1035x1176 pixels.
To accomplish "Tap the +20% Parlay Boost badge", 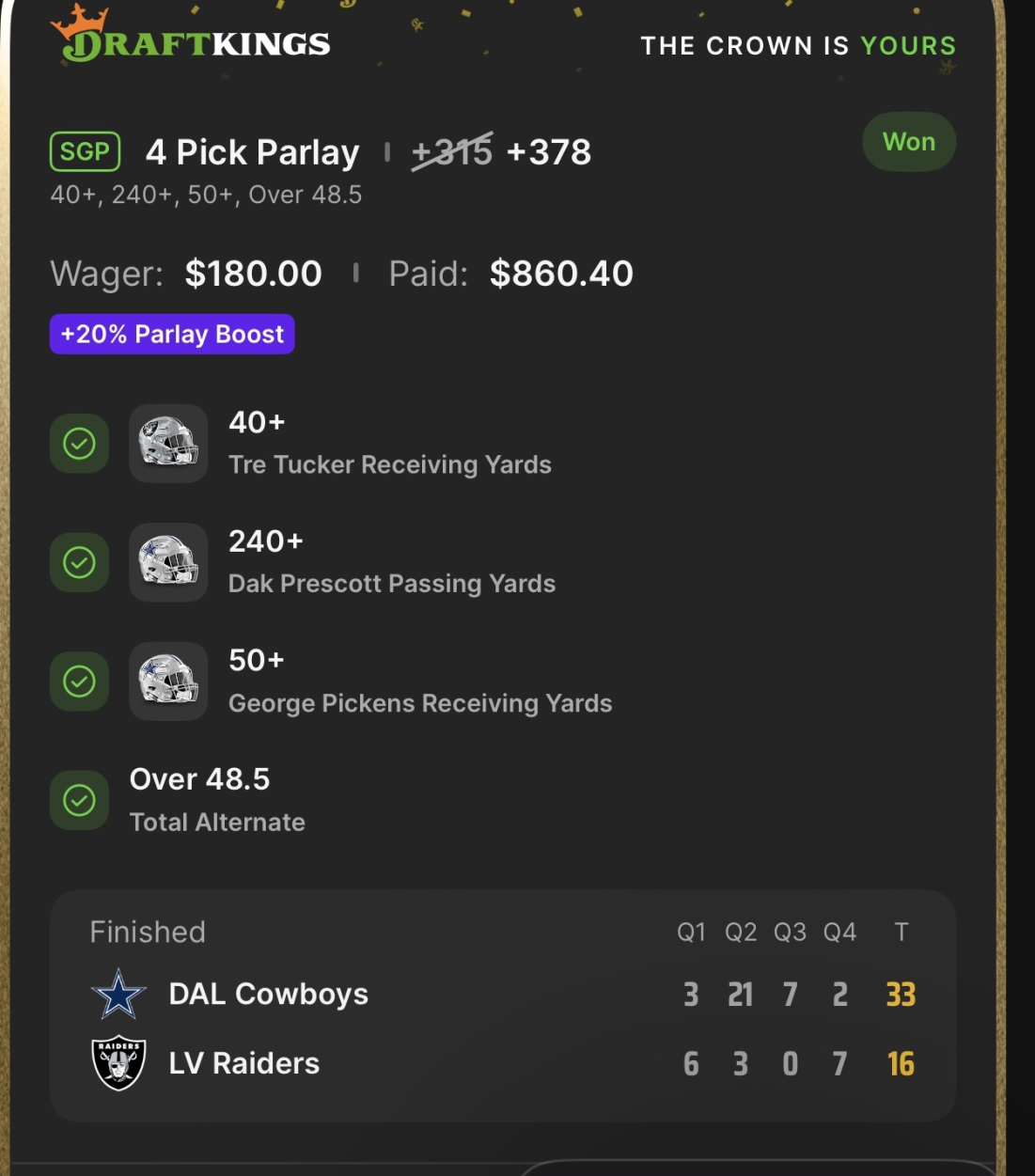I will tap(172, 335).
